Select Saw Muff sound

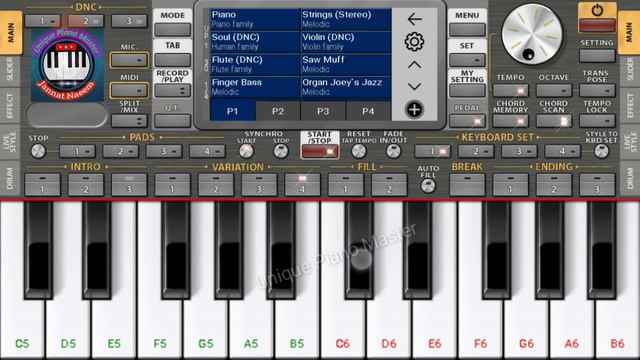click(x=346, y=64)
